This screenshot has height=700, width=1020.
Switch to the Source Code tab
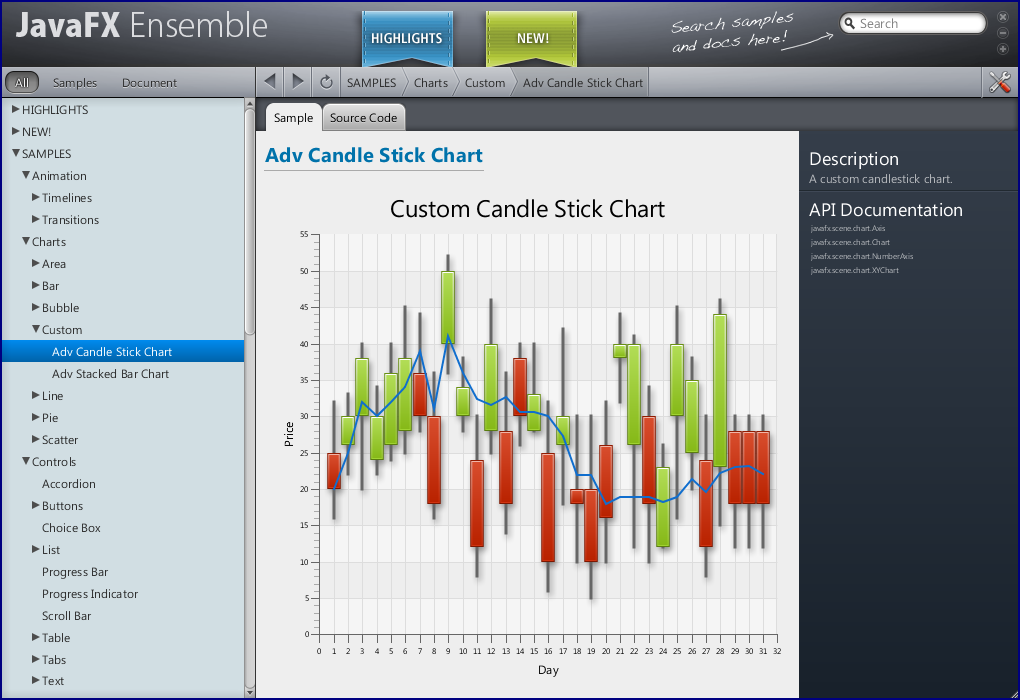pyautogui.click(x=363, y=117)
